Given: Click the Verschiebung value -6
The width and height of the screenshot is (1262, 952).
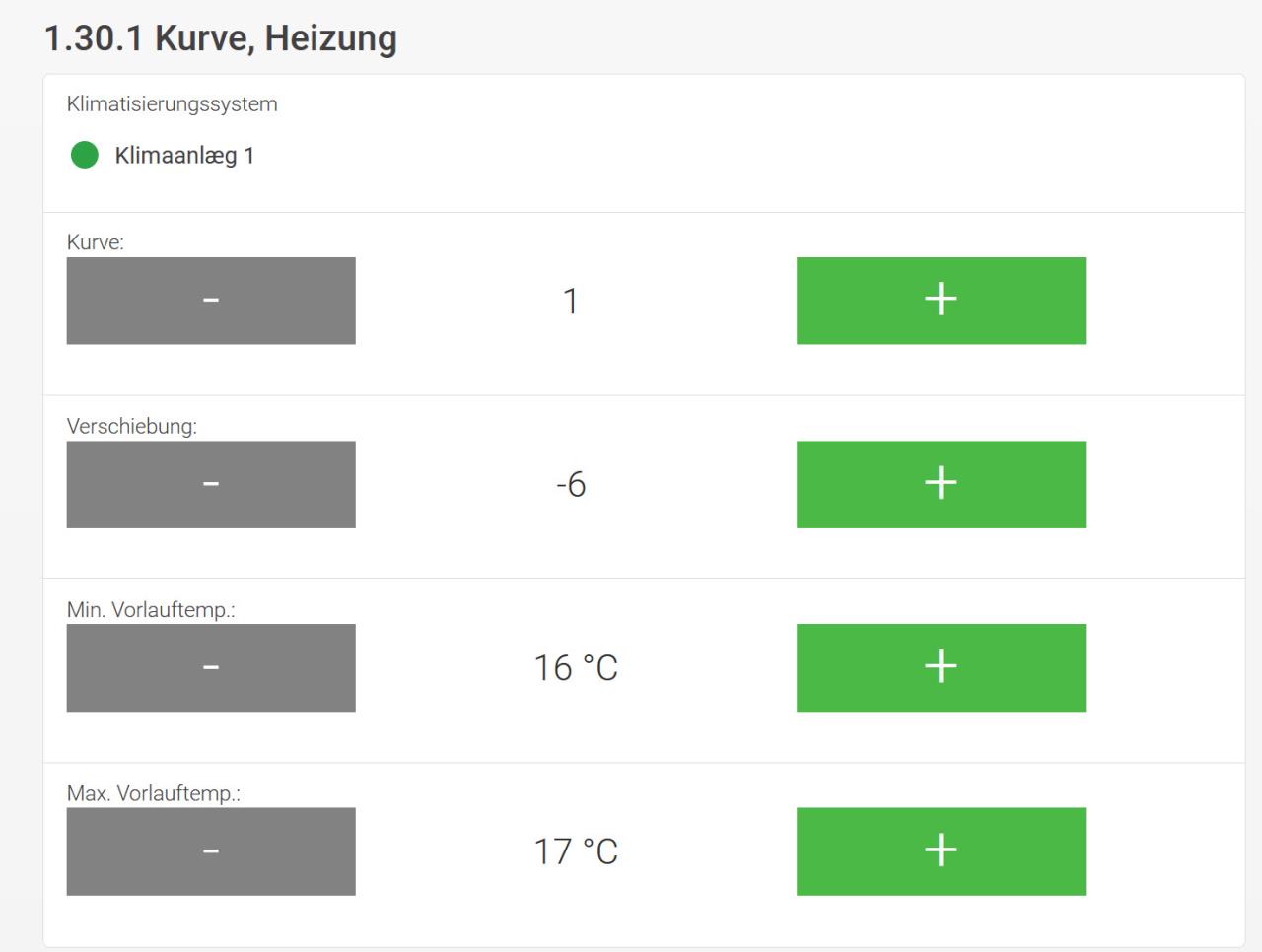Looking at the screenshot, I should coord(571,484).
